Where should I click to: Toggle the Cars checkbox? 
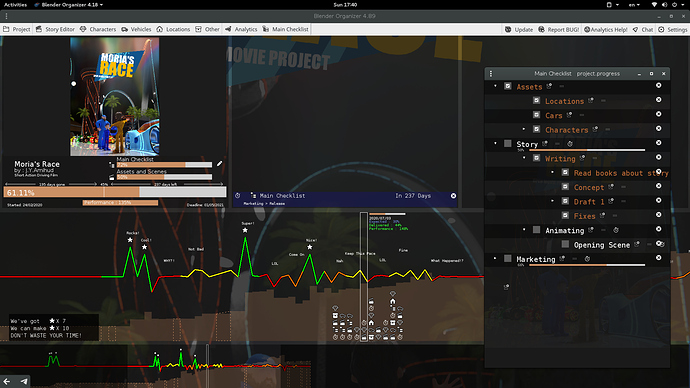[536, 115]
